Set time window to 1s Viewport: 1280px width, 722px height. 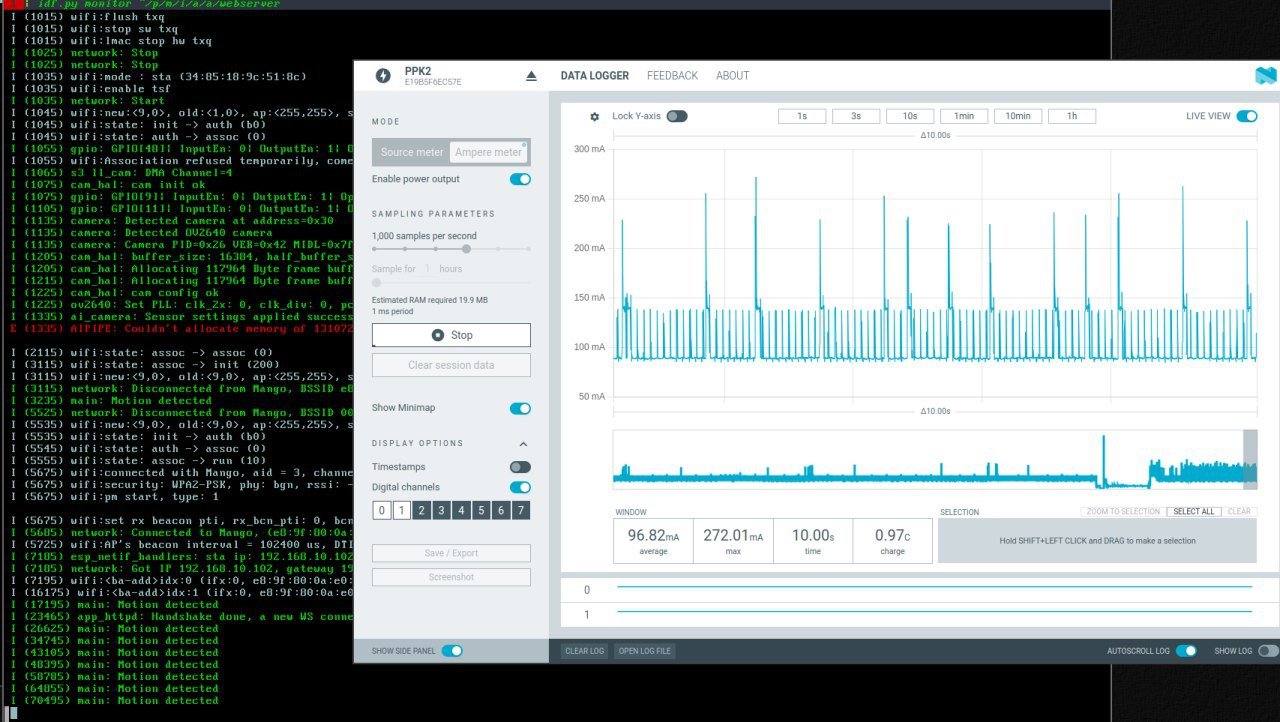tap(802, 116)
